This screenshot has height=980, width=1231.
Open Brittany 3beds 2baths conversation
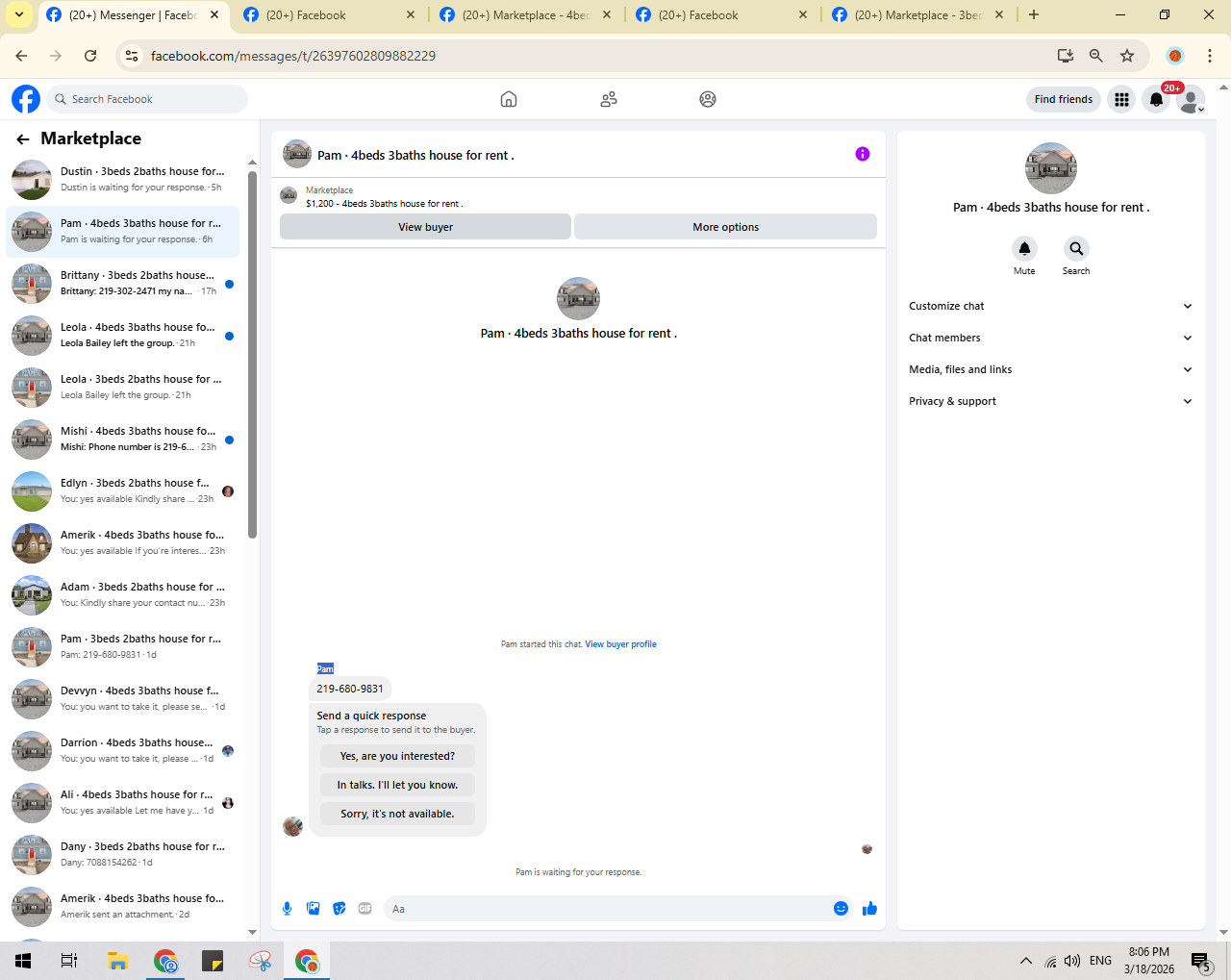click(123, 283)
